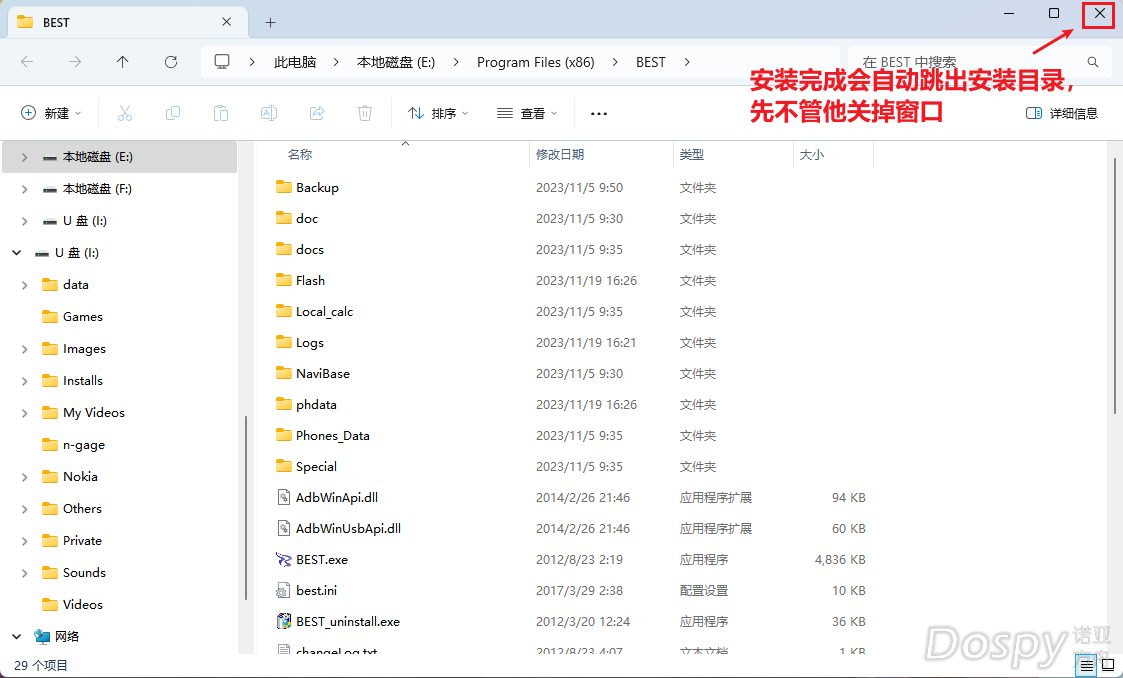Open the 查看 view dropdown
Screen dimensions: 1123x678
point(527,113)
